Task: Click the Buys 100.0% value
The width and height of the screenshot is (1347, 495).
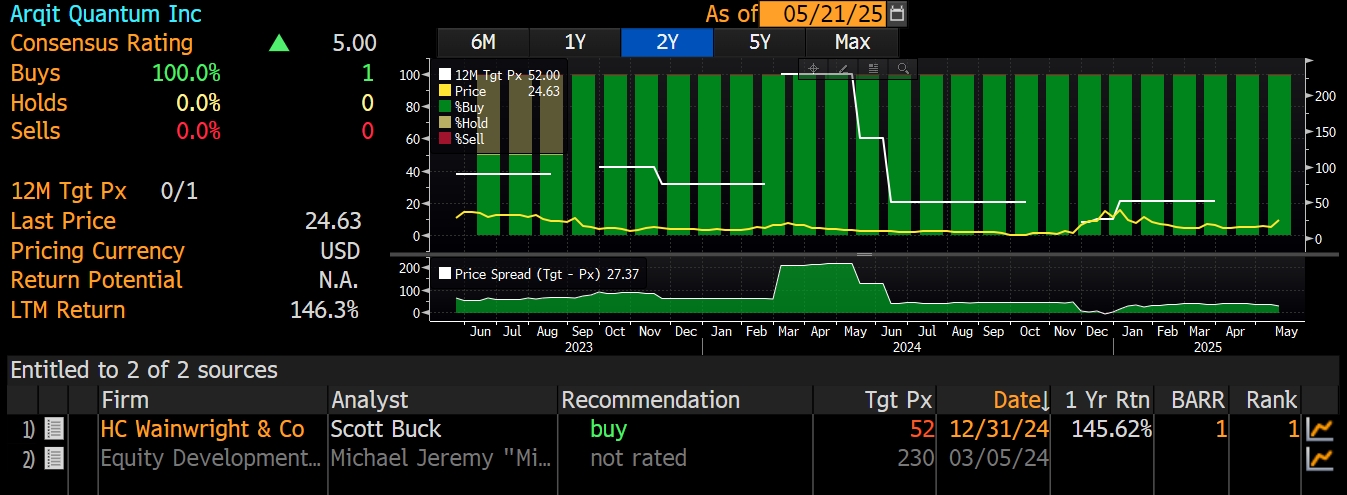Action: click(x=186, y=73)
